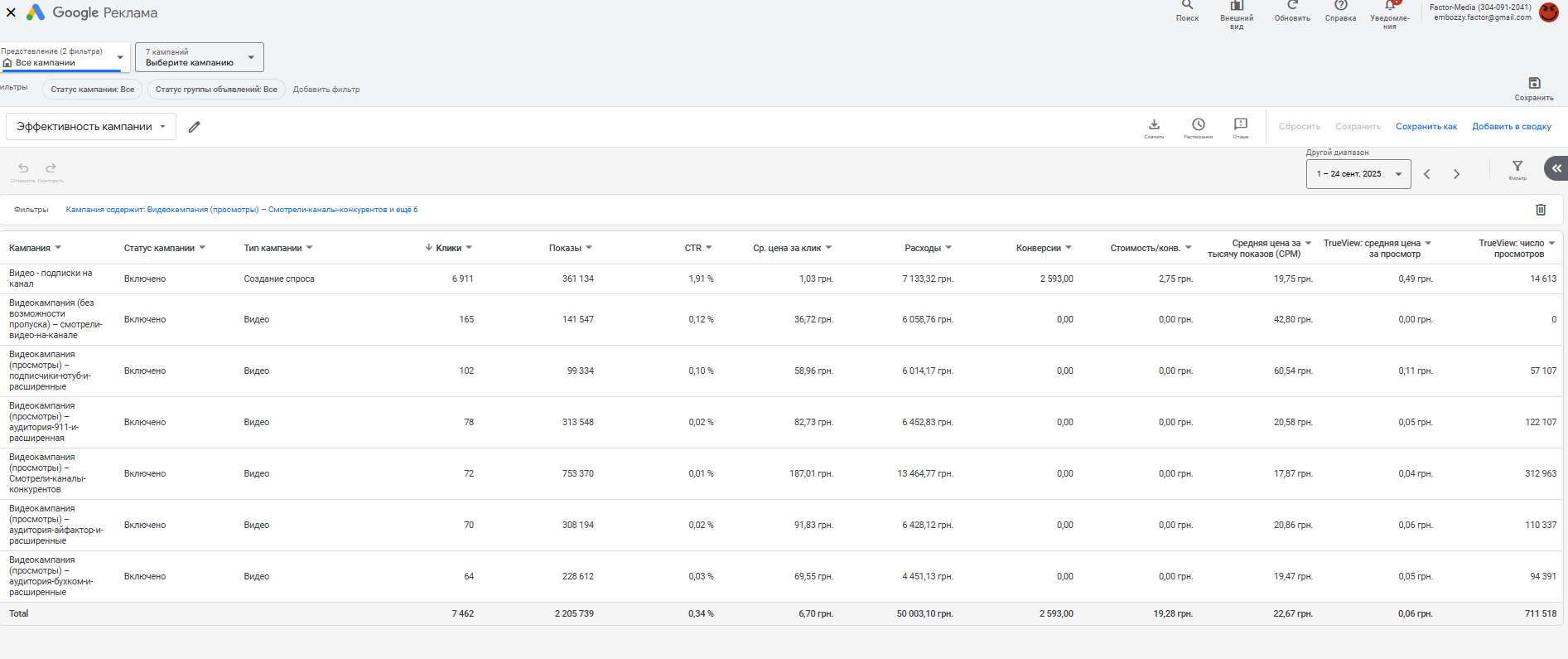Click the Сохранить как link
The width and height of the screenshot is (1568, 659).
[1426, 127]
